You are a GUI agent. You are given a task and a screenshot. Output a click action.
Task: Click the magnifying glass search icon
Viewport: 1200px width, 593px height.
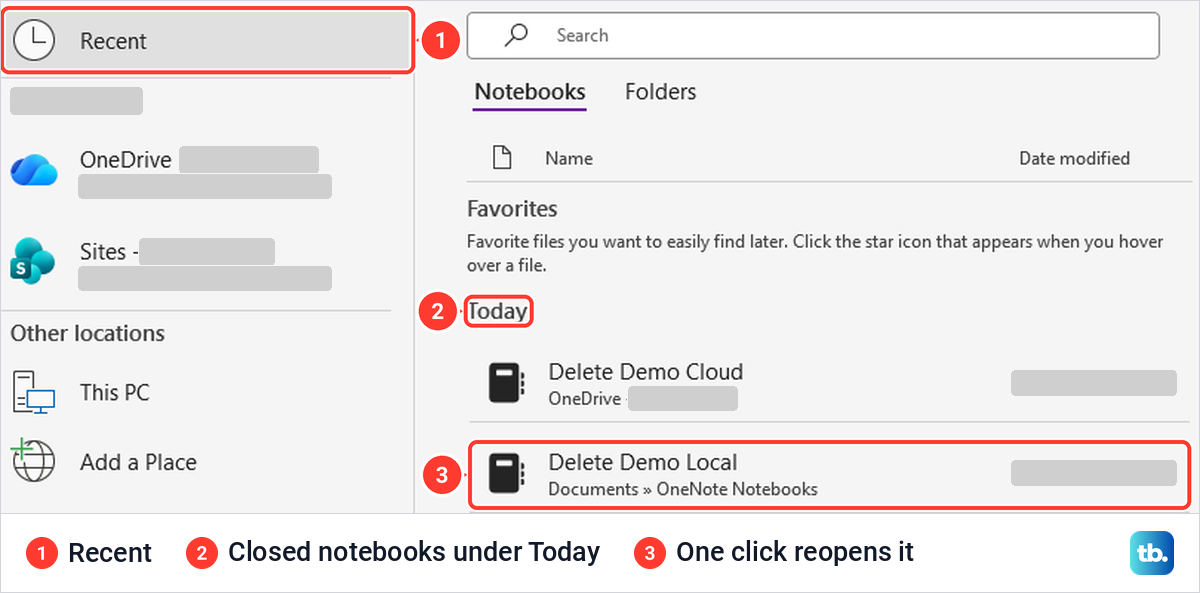pyautogui.click(x=516, y=35)
